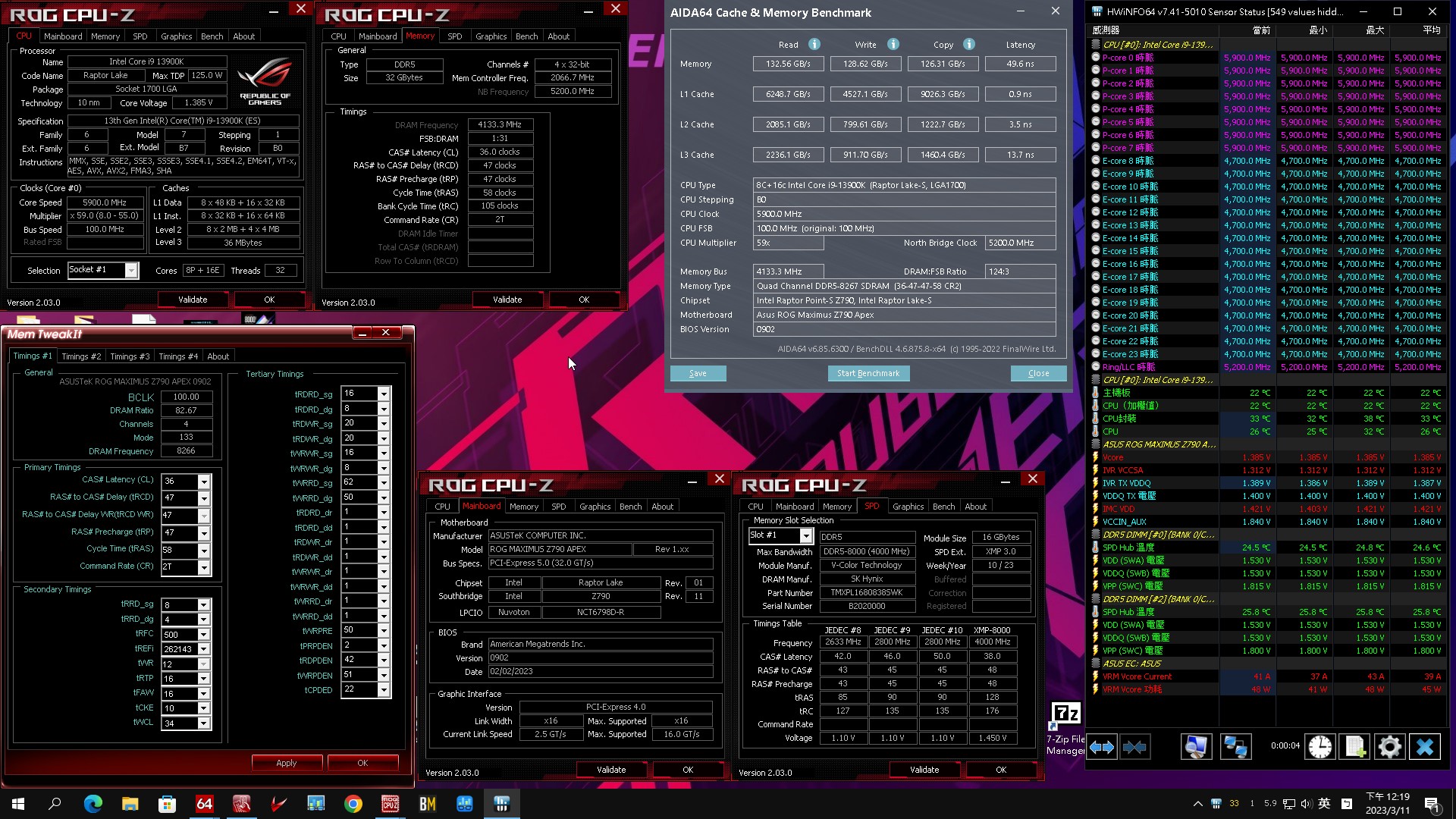The image size is (1456, 819).
Task: Click Windows Start button
Action: click(x=18, y=804)
